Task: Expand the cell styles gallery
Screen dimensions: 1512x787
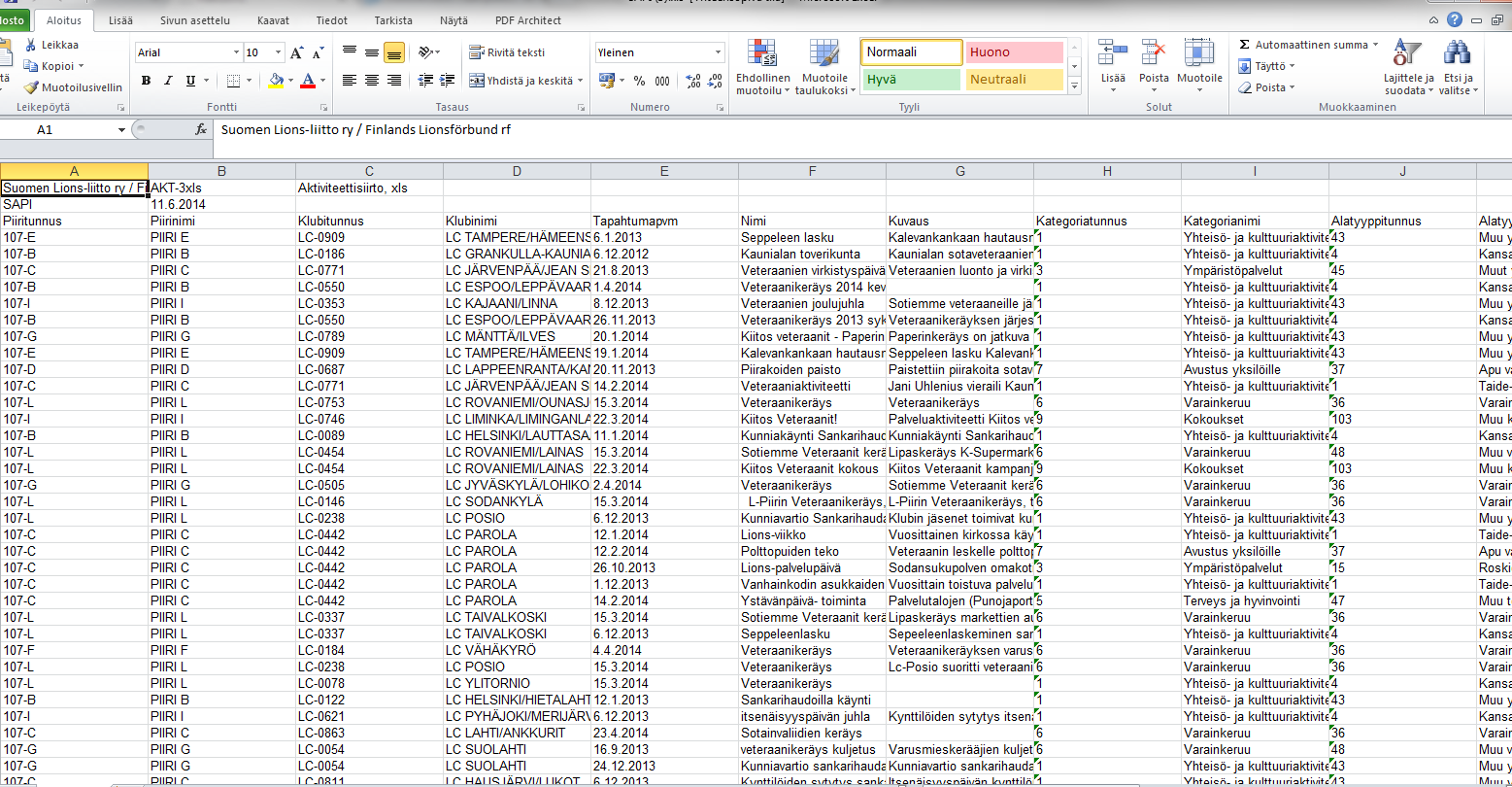Action: pos(1075,87)
